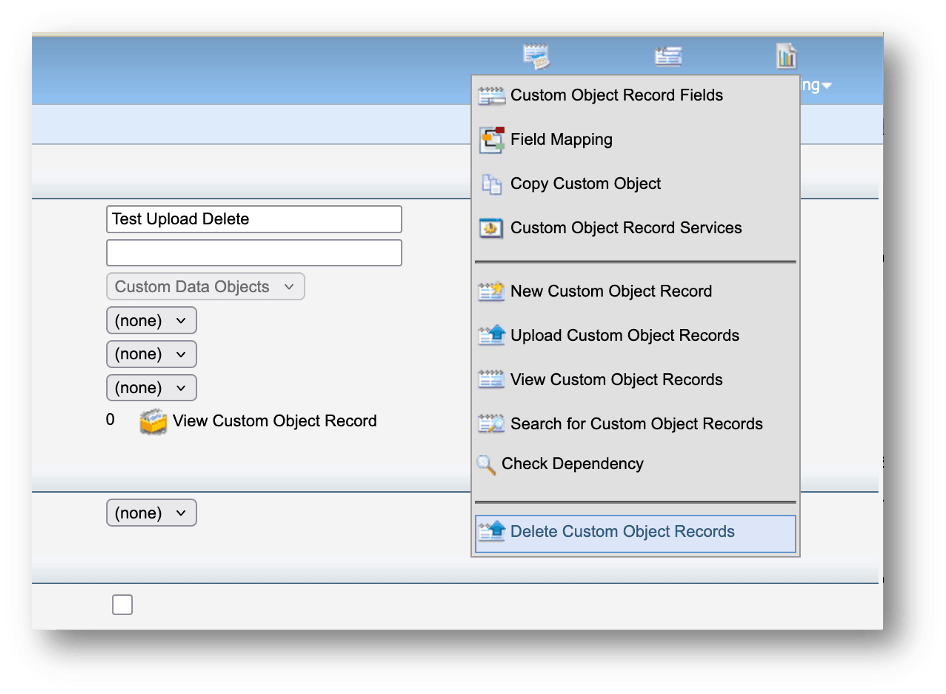Click the Copy Custom Object icon
946x694 pixels.
492,184
